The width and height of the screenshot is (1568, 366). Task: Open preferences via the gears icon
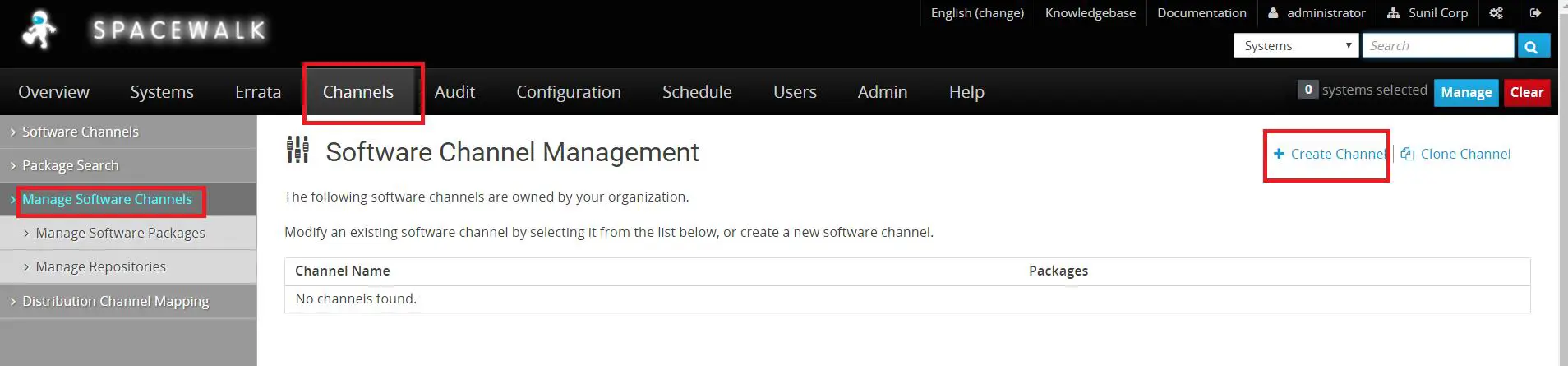tap(1496, 13)
